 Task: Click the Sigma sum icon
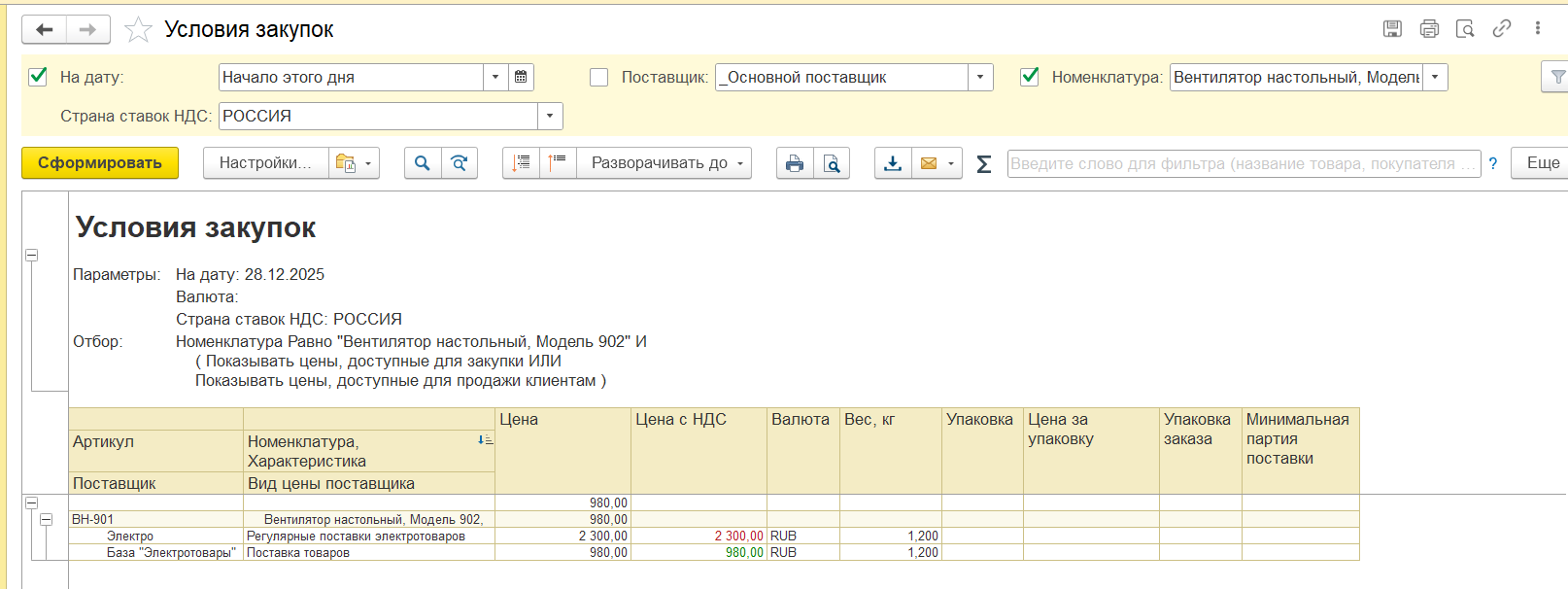(x=983, y=163)
